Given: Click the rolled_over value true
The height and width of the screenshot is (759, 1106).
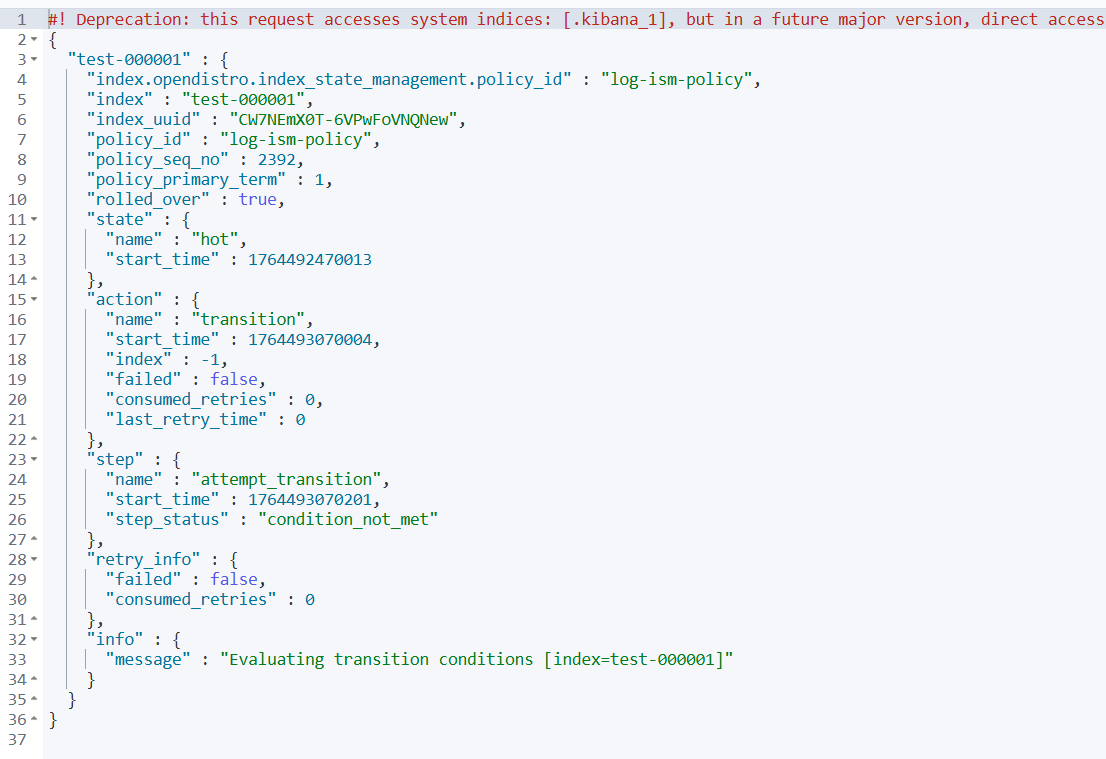Looking at the screenshot, I should [257, 200].
